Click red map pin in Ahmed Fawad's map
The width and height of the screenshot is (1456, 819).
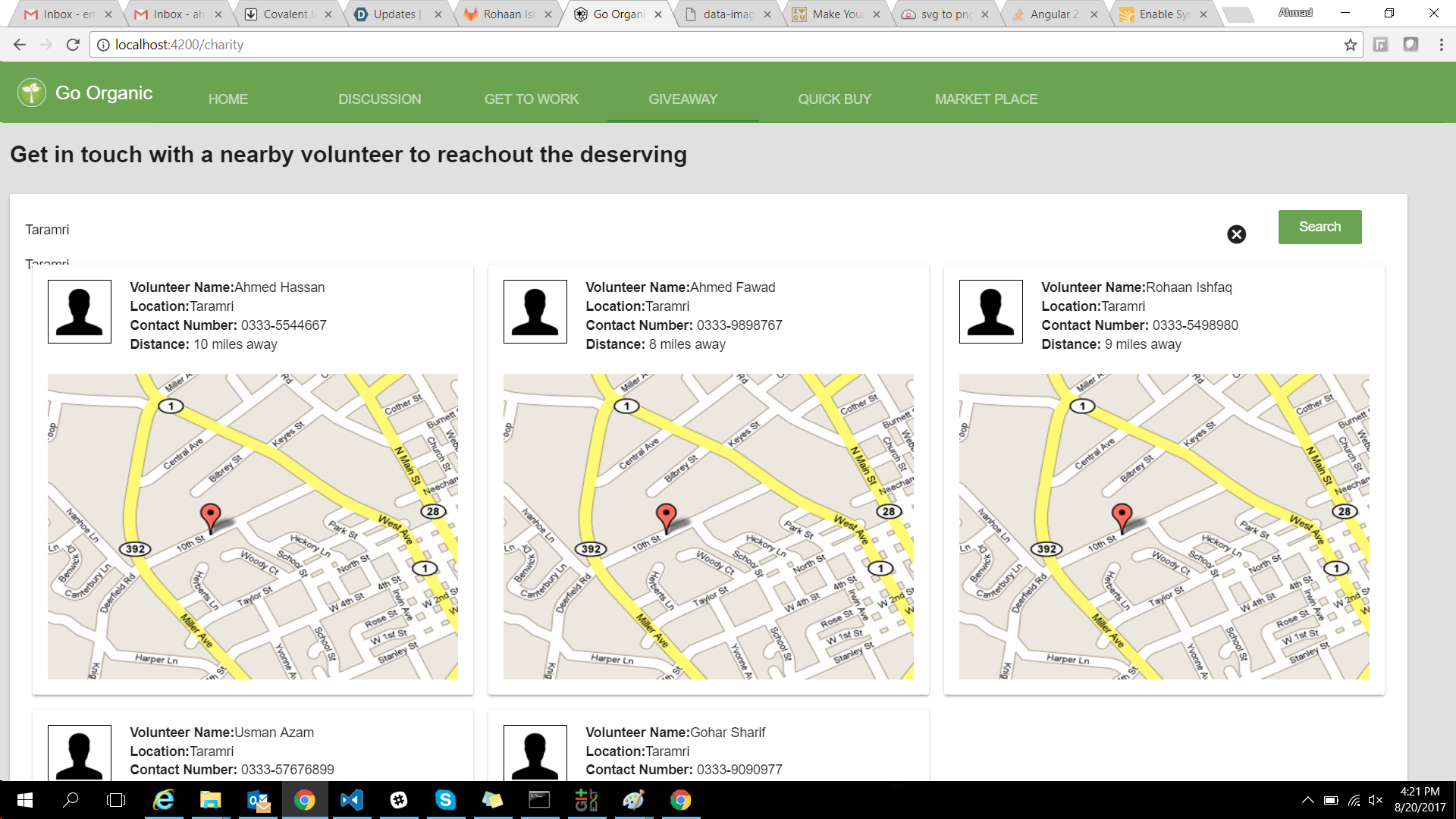tap(666, 516)
